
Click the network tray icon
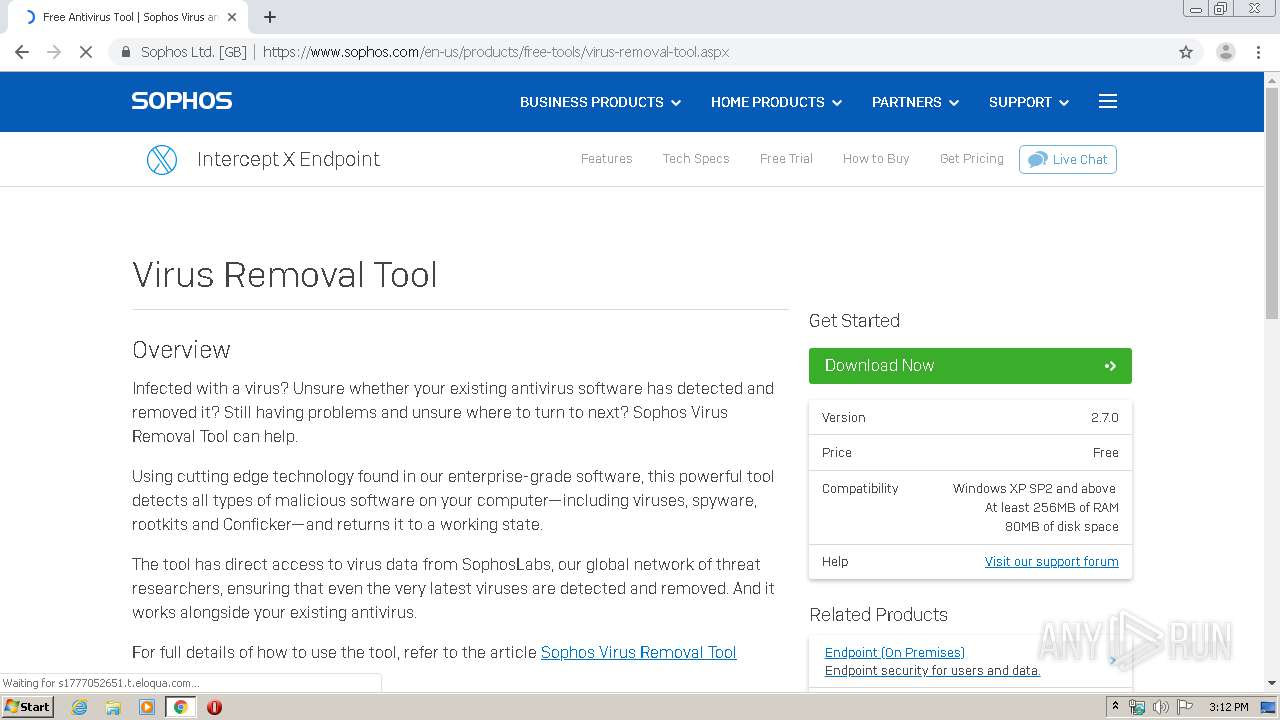click(x=1137, y=707)
